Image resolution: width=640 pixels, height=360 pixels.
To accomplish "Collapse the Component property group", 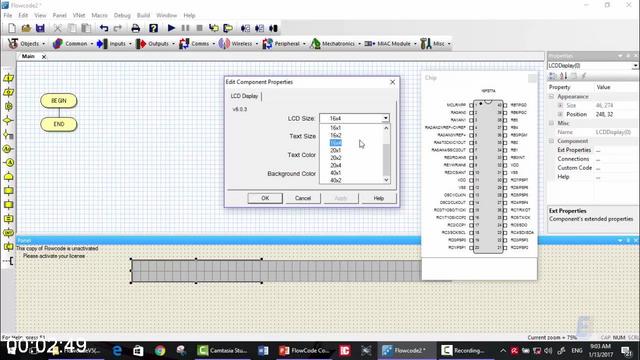I will (551, 141).
